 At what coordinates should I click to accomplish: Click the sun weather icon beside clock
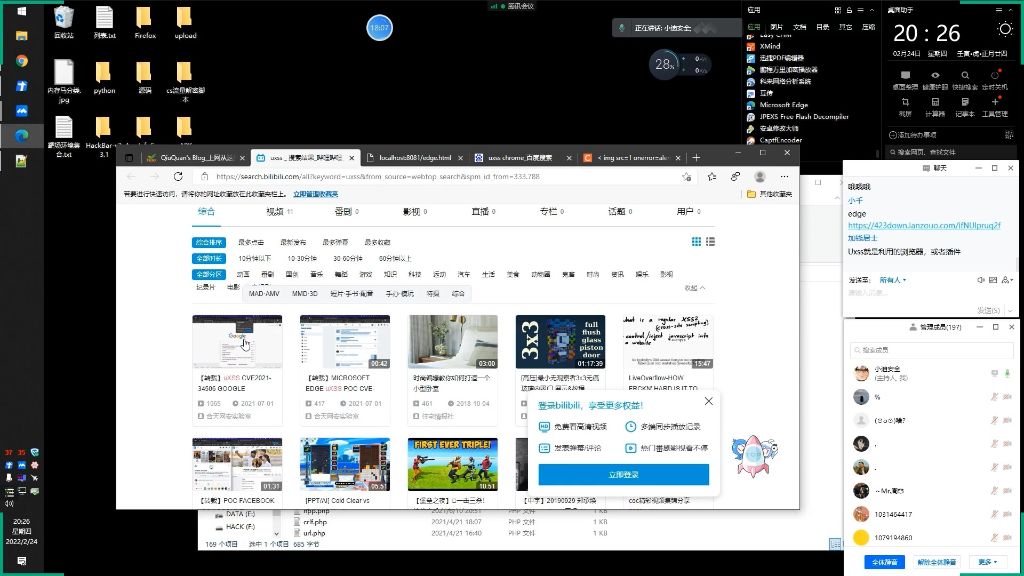pyautogui.click(x=1005, y=29)
